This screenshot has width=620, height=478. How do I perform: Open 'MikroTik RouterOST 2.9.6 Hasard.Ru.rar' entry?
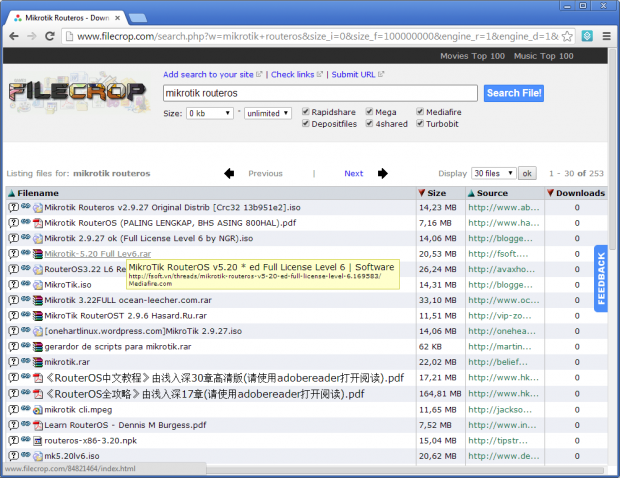(125, 316)
